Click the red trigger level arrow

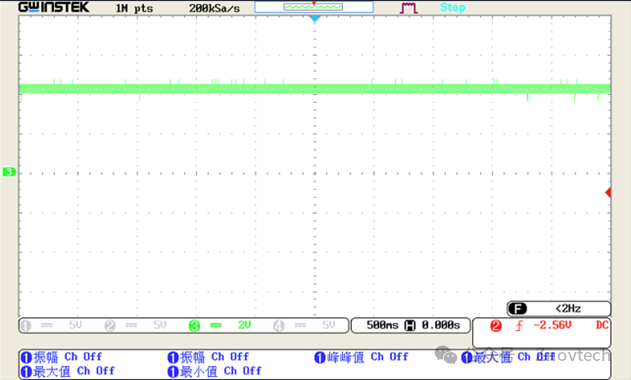(608, 192)
